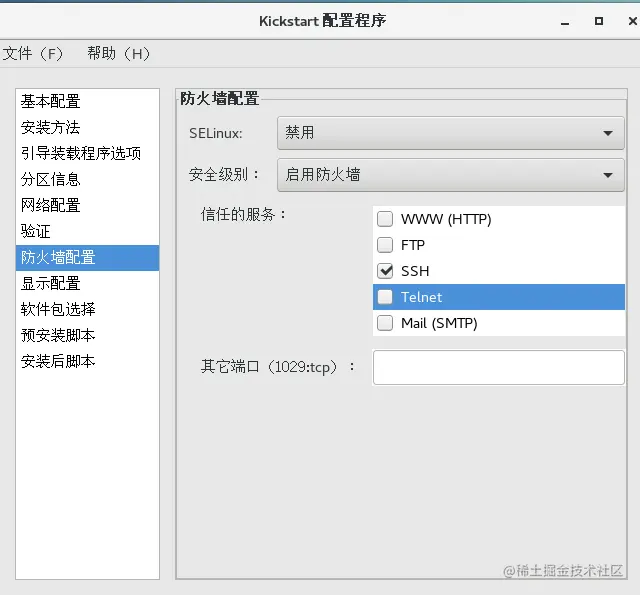Open 引导装载程序选项 section
This screenshot has width=640, height=595.
pyautogui.click(x=87, y=153)
